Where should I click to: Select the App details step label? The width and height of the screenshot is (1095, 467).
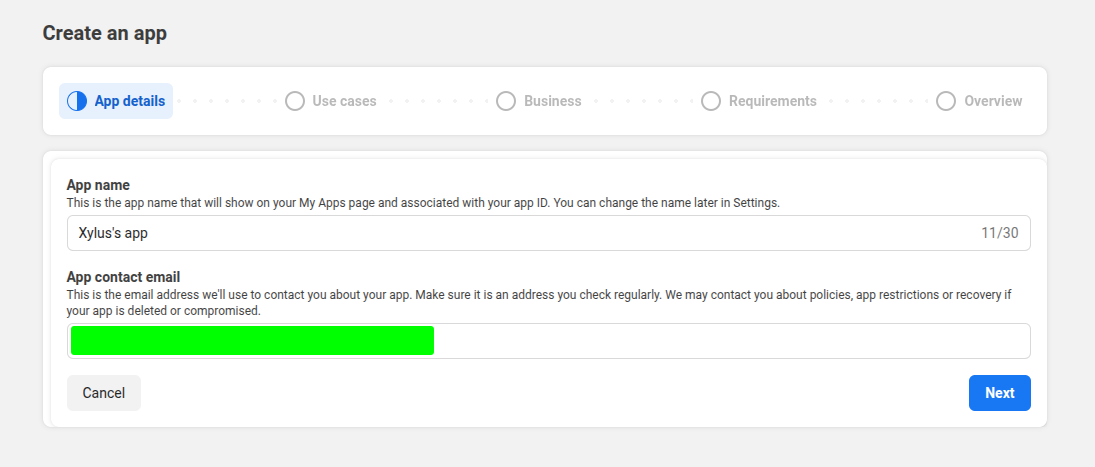pos(130,101)
